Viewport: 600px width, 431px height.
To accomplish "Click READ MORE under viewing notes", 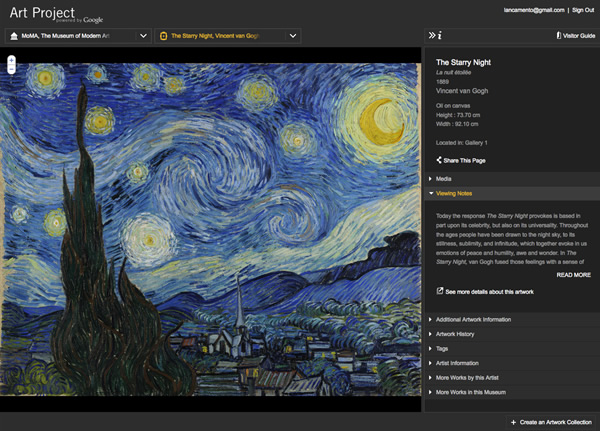I will coord(574,275).
